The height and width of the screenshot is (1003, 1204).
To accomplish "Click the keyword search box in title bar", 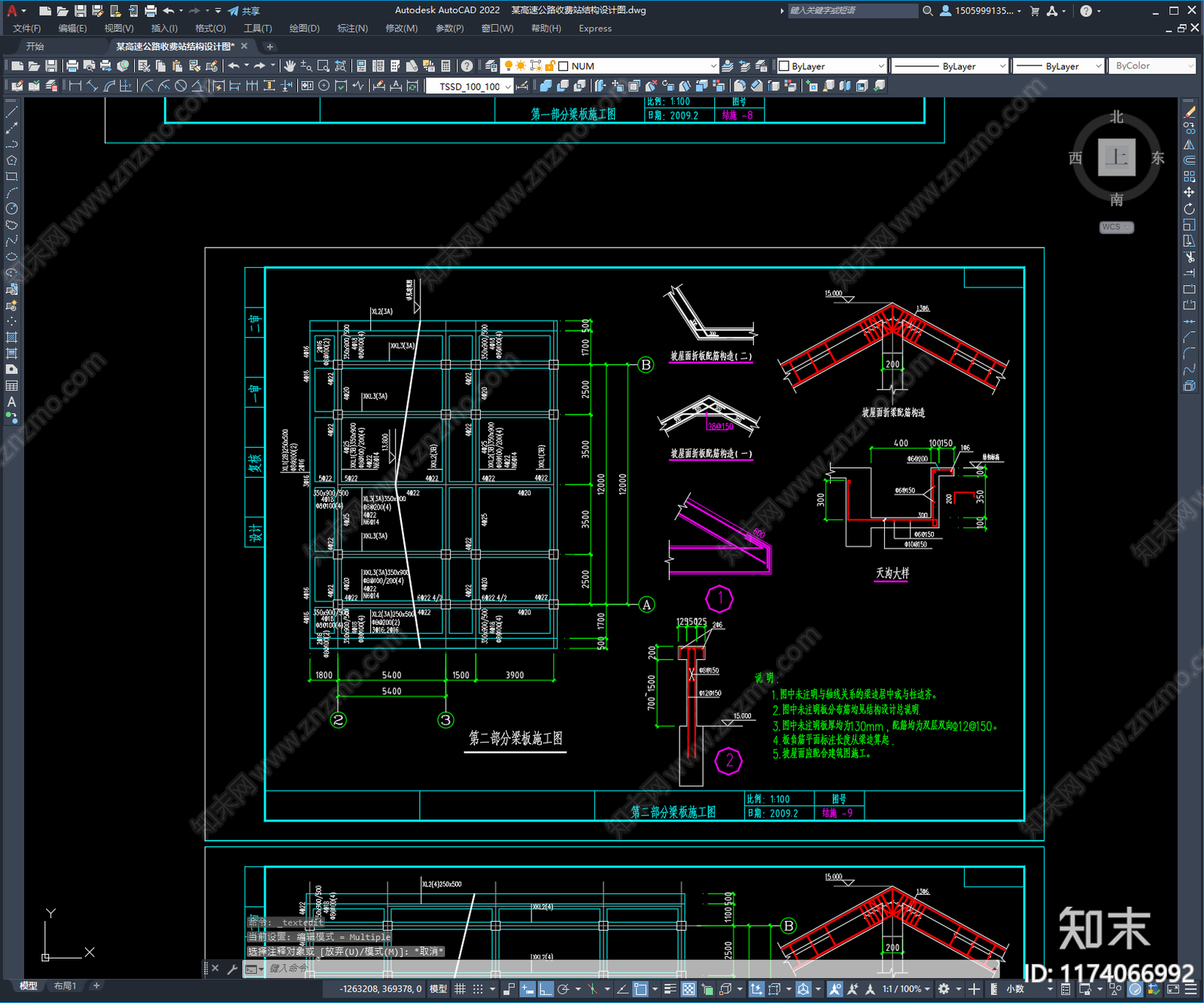I will (x=852, y=11).
